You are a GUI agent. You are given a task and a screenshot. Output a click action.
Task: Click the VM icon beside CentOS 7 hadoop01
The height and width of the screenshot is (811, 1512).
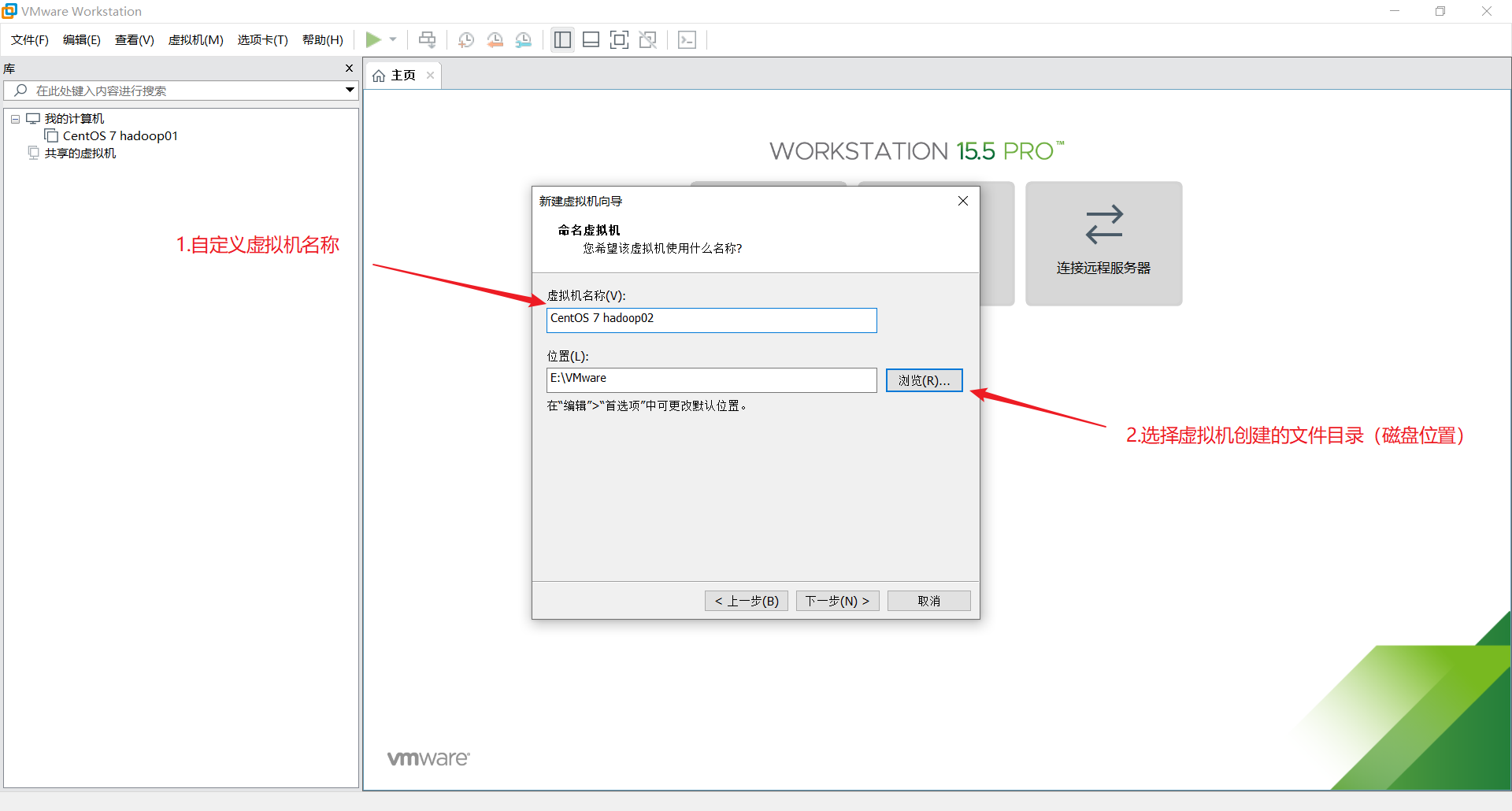(x=51, y=135)
